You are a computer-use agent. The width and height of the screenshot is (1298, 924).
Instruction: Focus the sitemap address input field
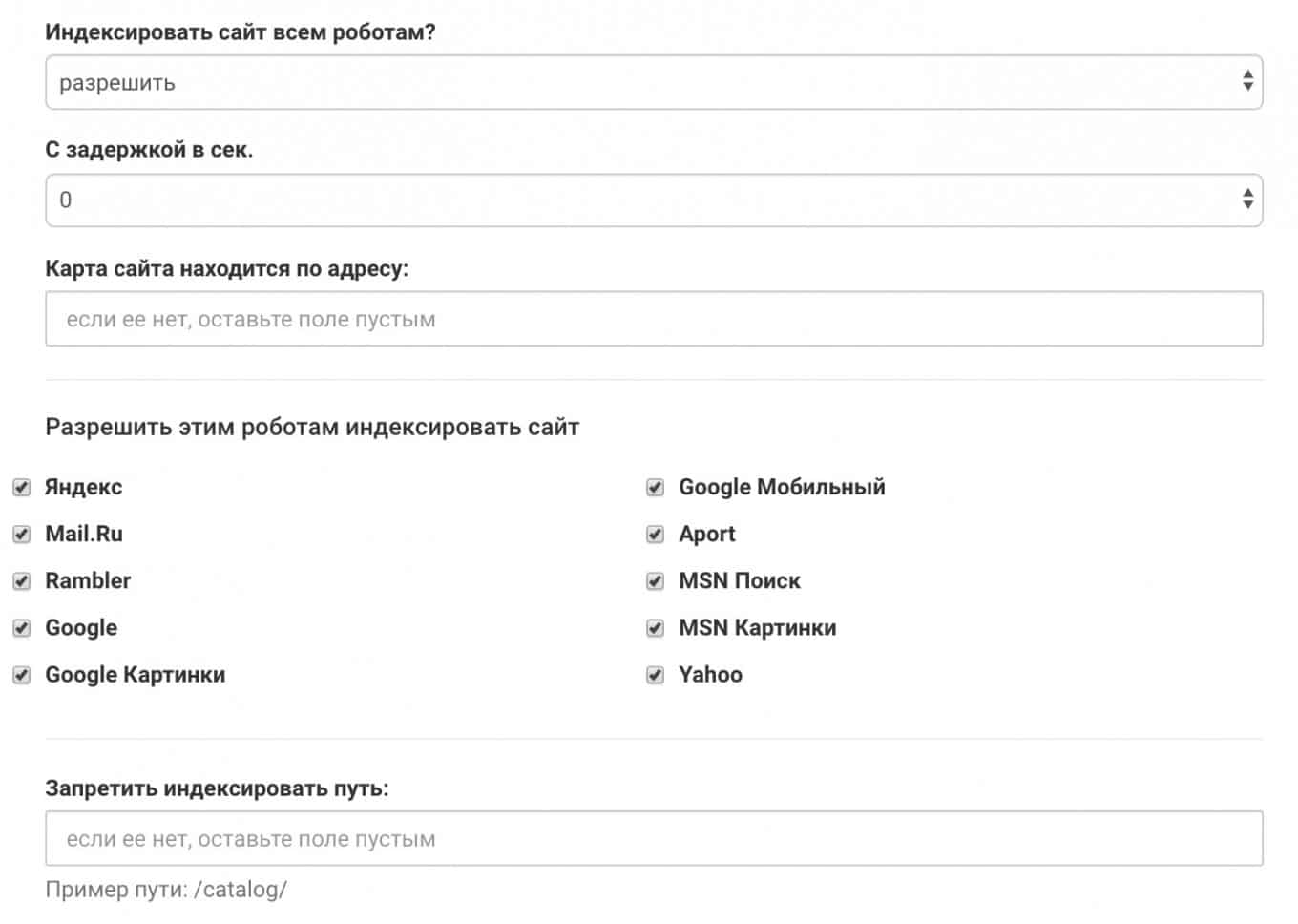click(654, 319)
